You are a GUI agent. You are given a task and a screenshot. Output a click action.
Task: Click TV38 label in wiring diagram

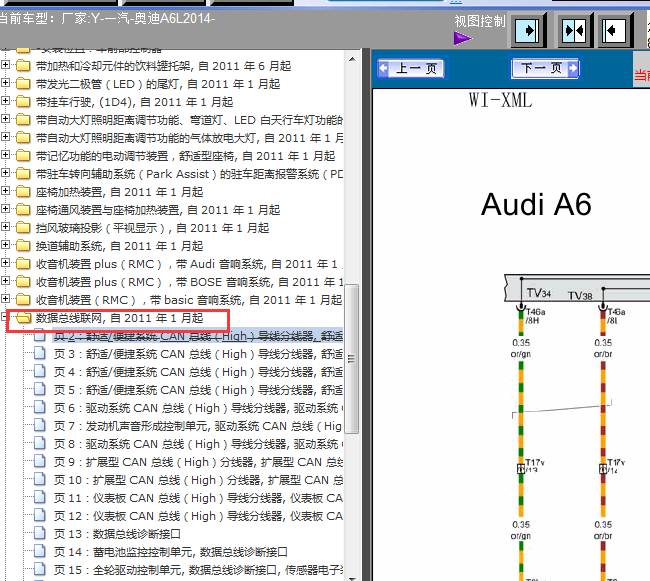580,295
